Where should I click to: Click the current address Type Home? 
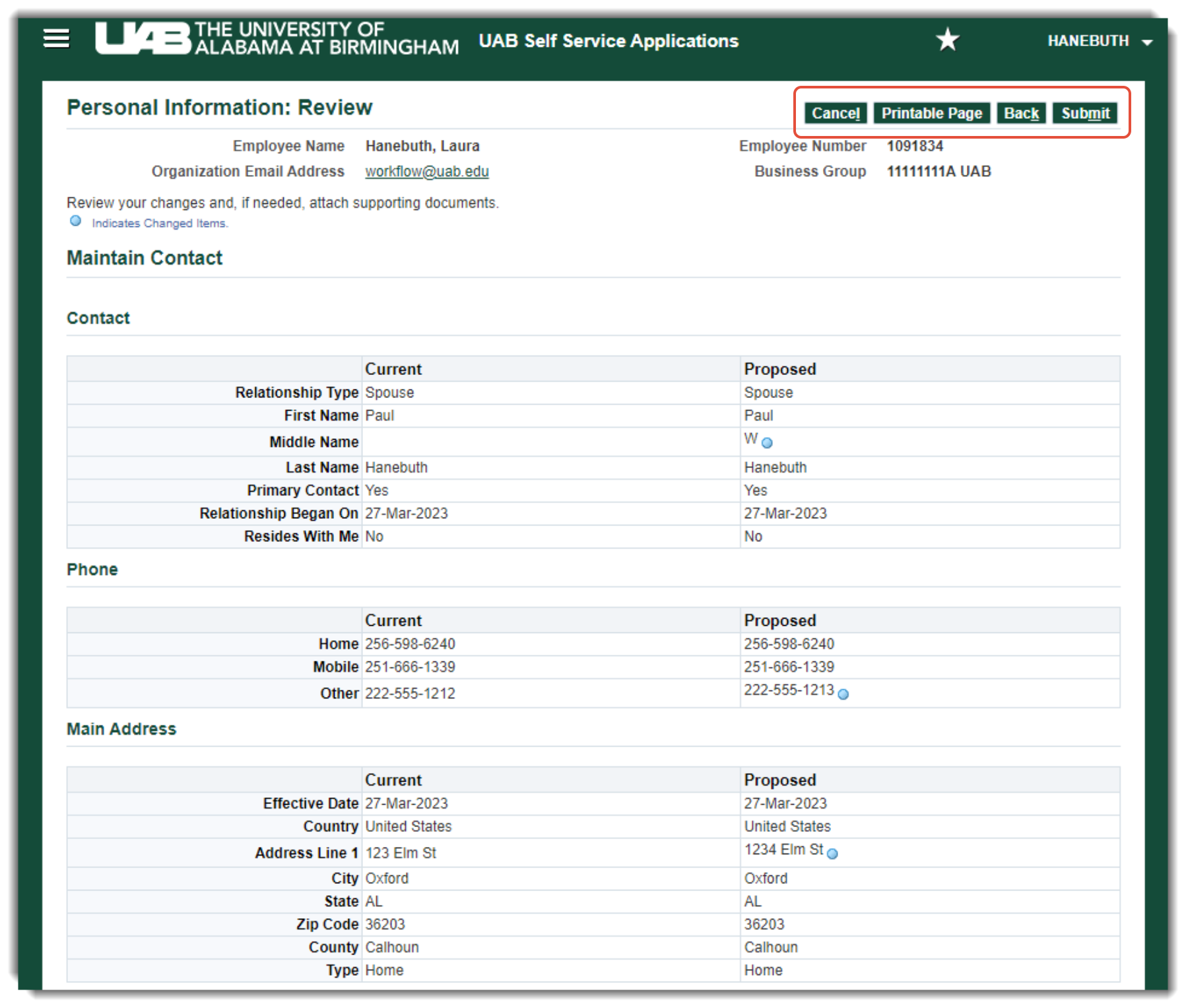(x=384, y=971)
